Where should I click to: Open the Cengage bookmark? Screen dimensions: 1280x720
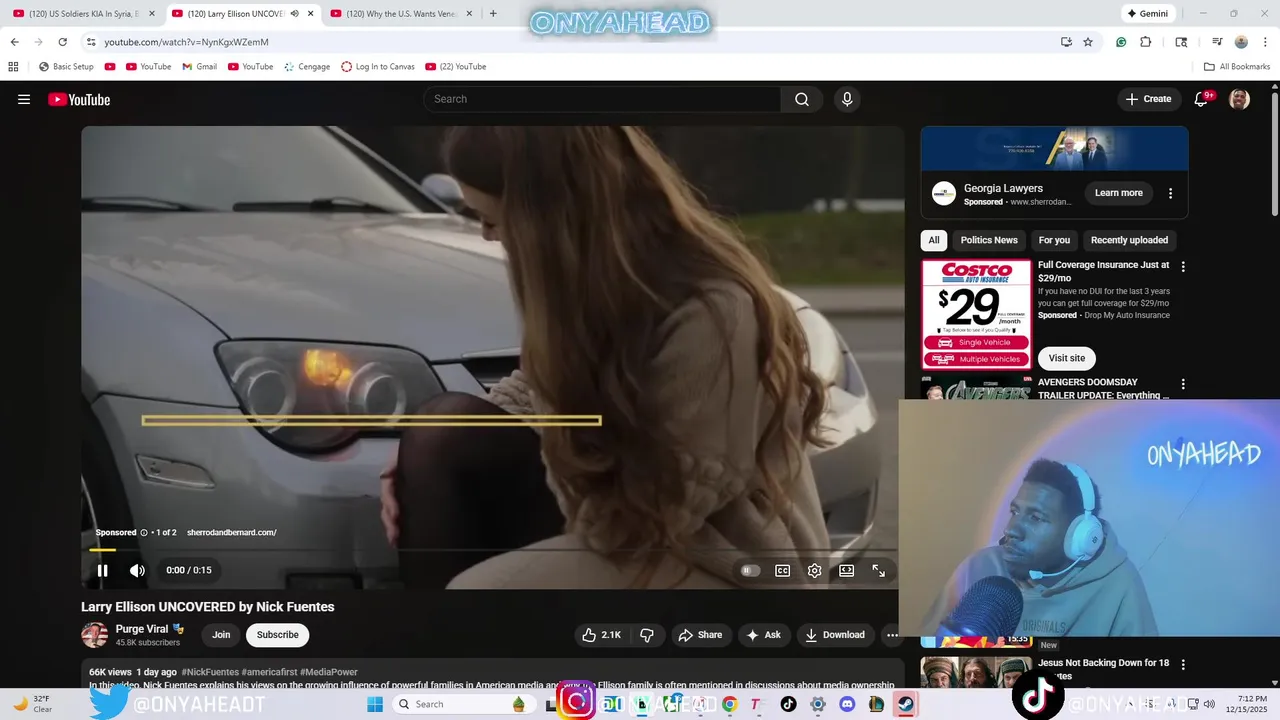[x=307, y=66]
